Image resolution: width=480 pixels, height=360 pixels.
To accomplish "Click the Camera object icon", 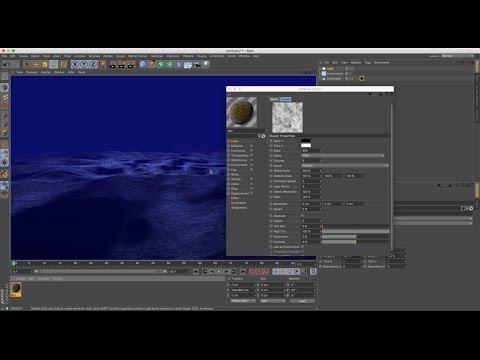I will 197,64.
